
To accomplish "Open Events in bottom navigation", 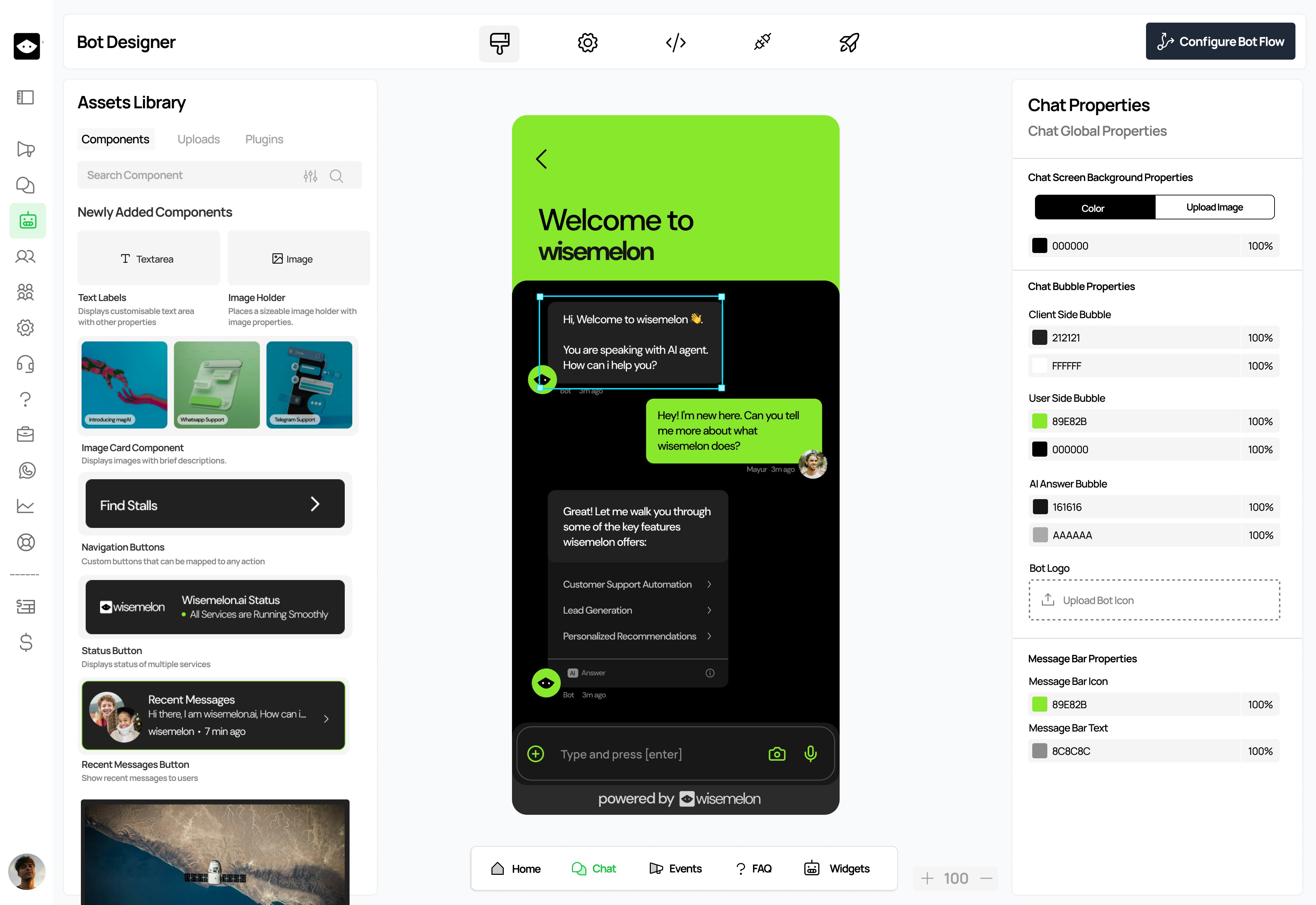I will pos(675,869).
